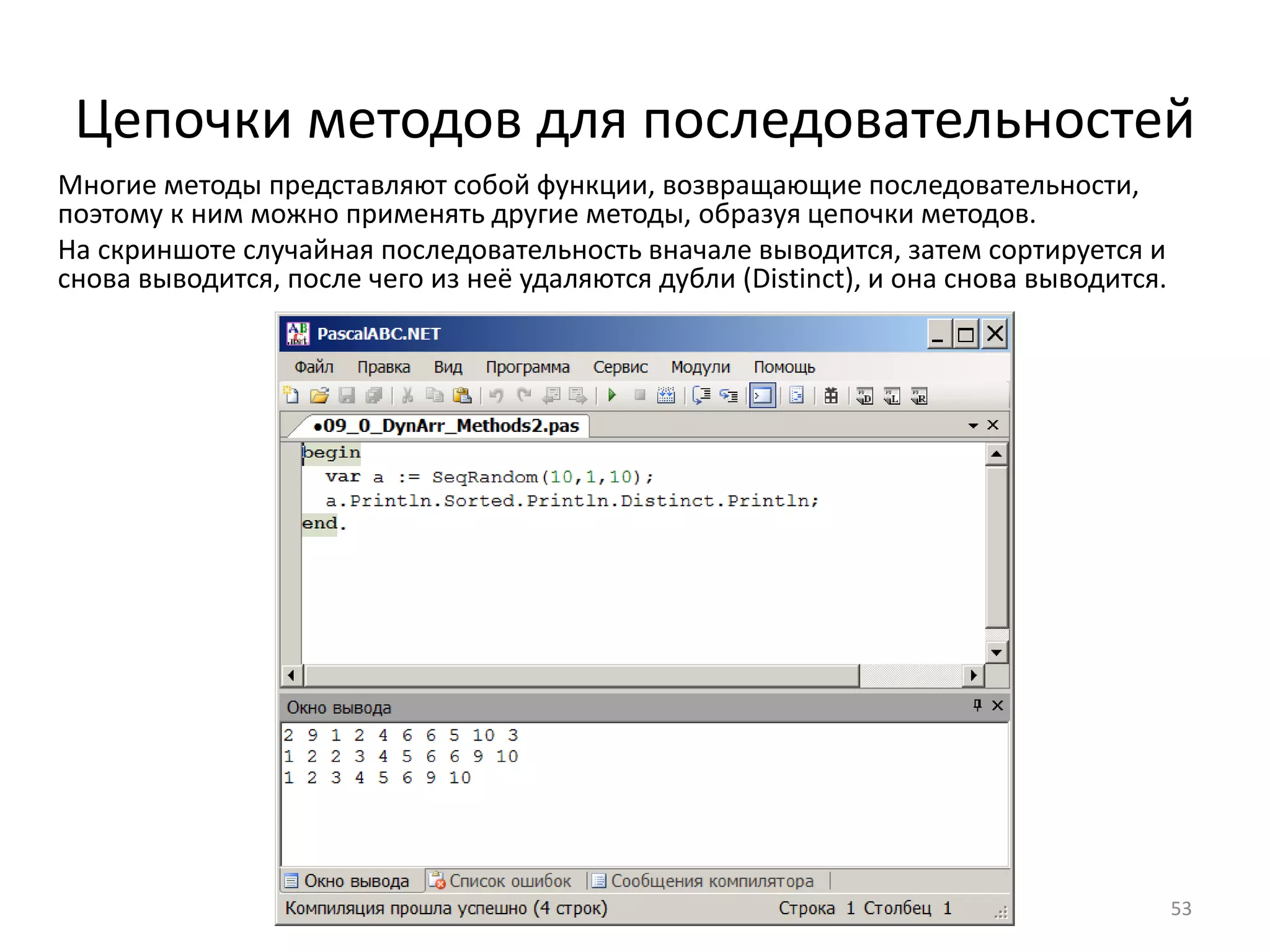Open the Программа menu
Image resolution: width=1270 pixels, height=952 pixels.
coord(527,367)
